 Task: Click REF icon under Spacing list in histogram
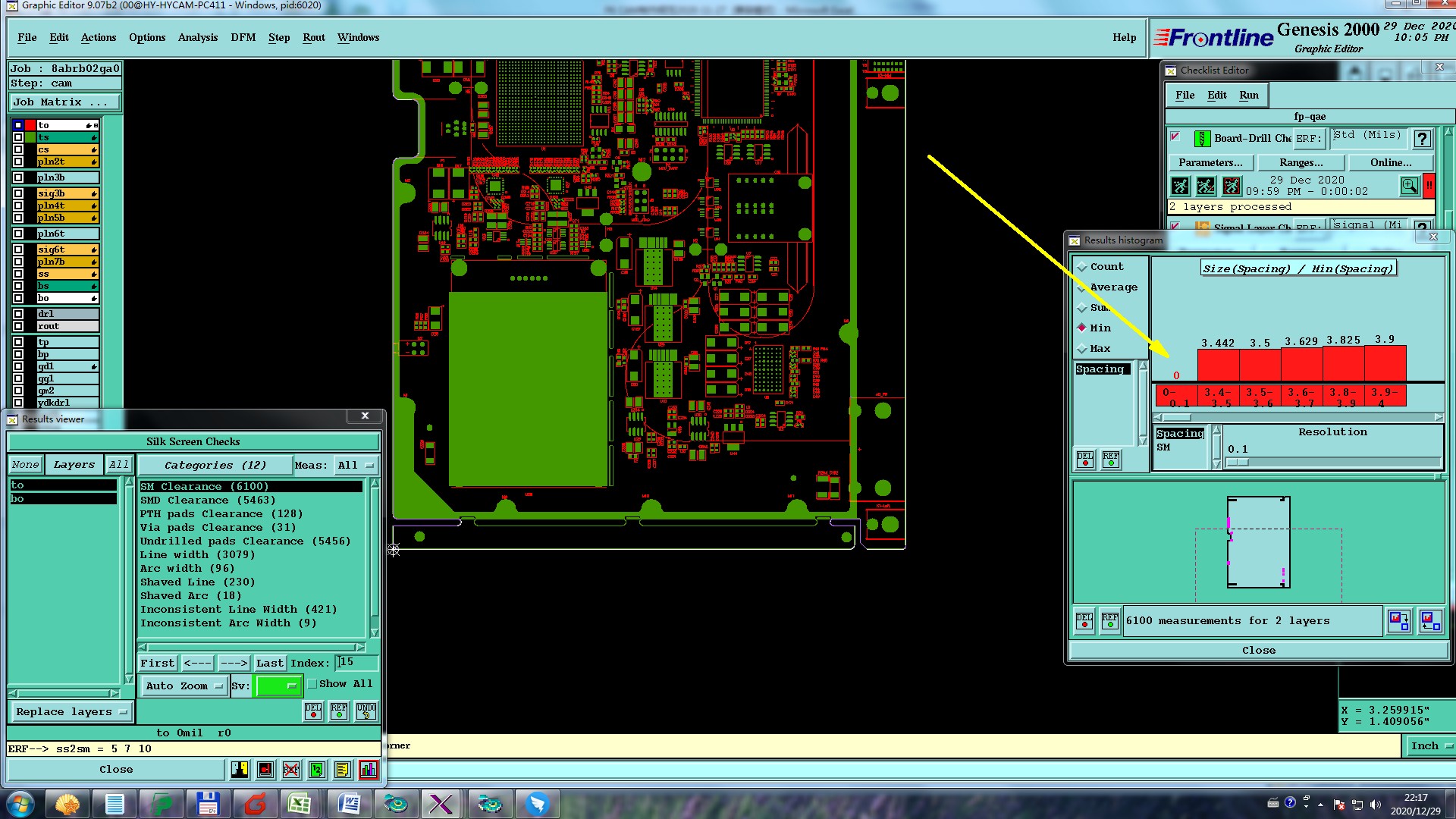[x=1111, y=460]
